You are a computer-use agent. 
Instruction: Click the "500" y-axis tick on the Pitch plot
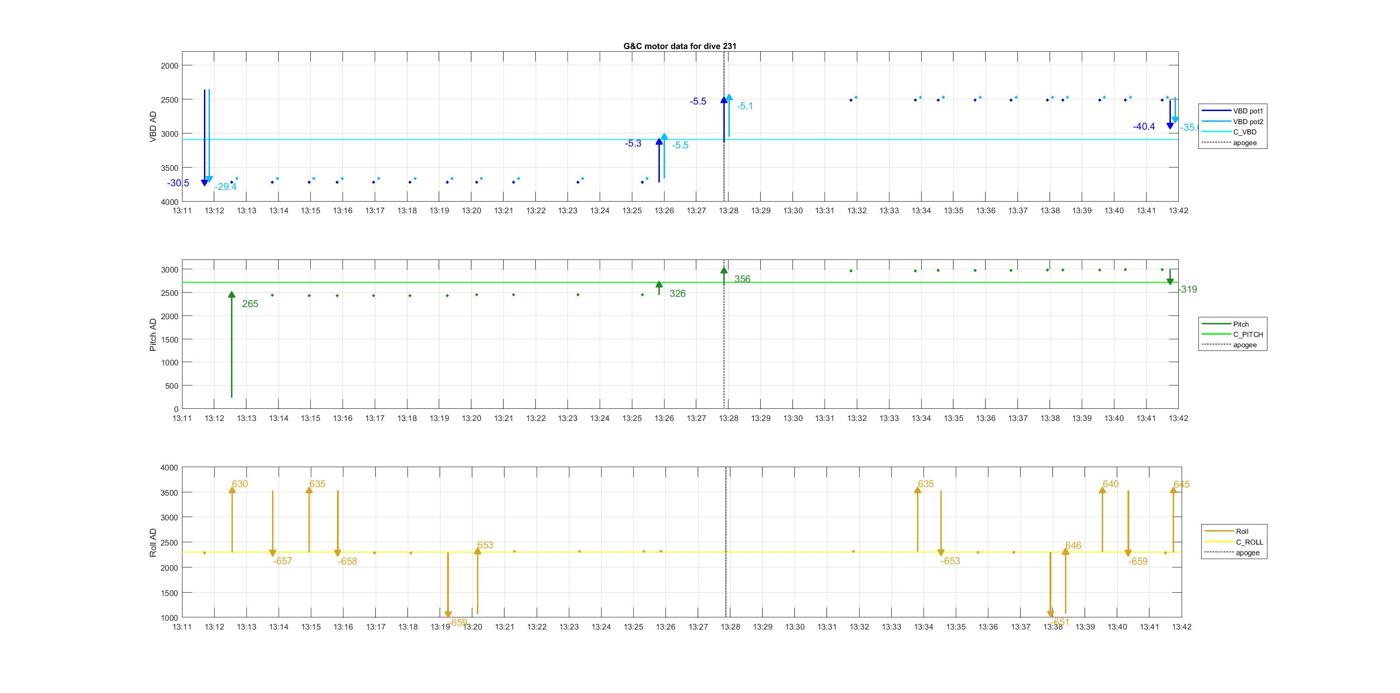point(171,386)
